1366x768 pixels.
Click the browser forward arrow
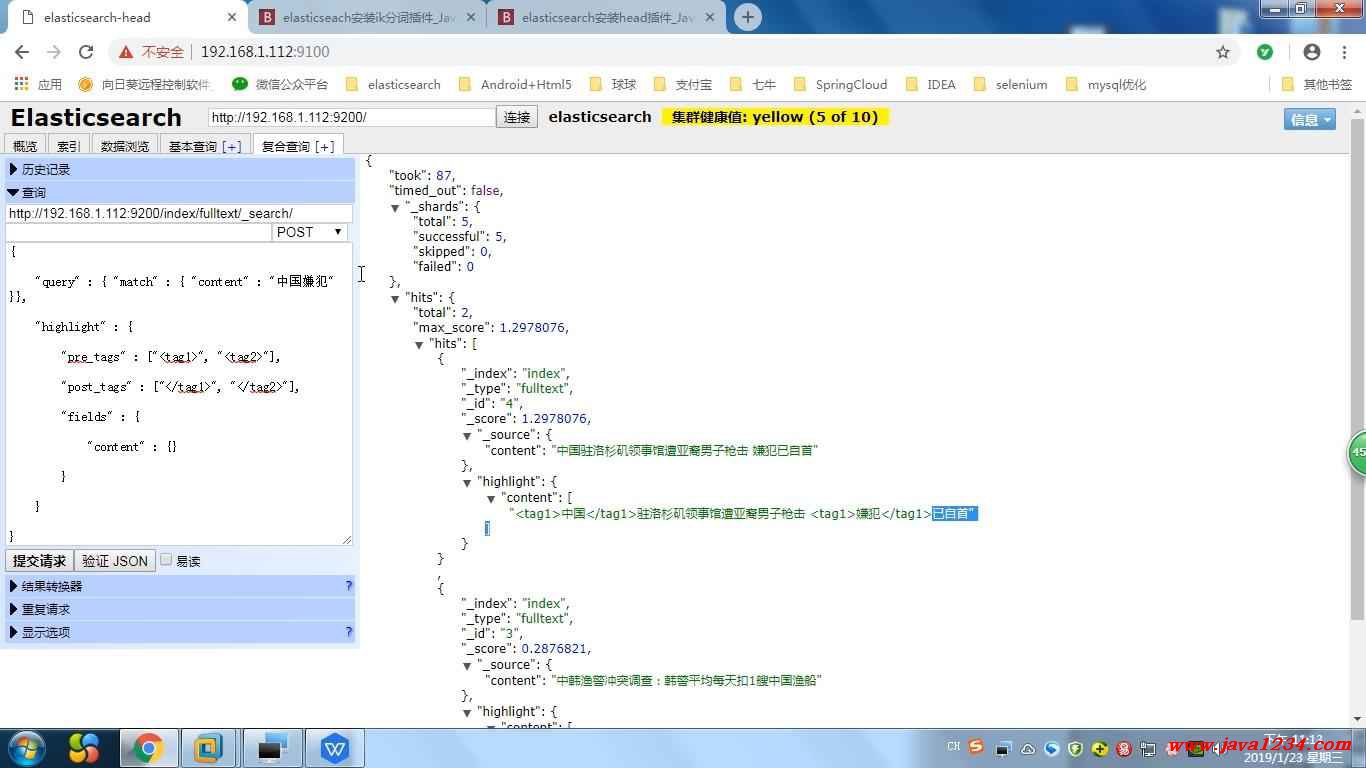(x=54, y=52)
